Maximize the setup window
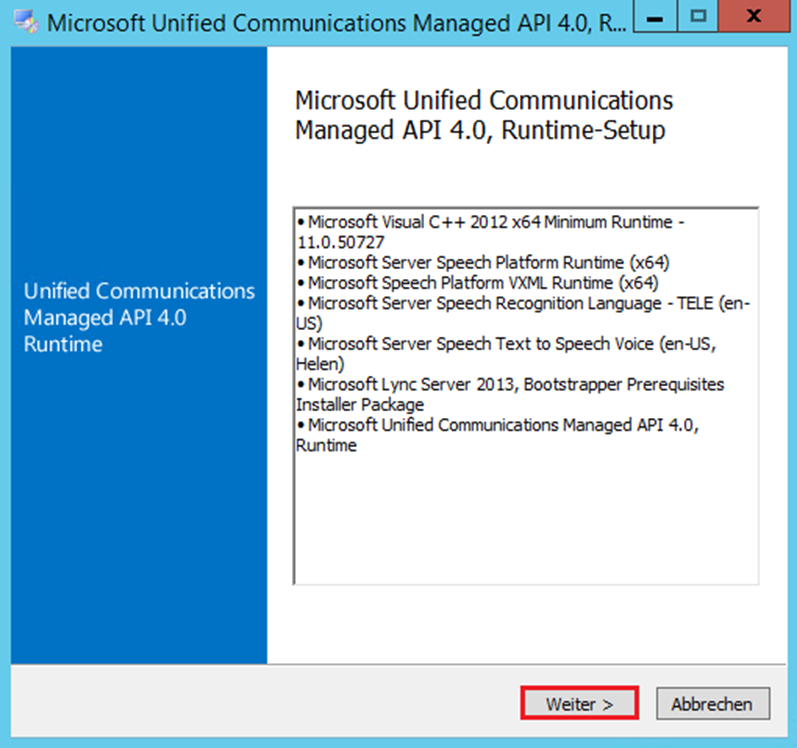 699,19
